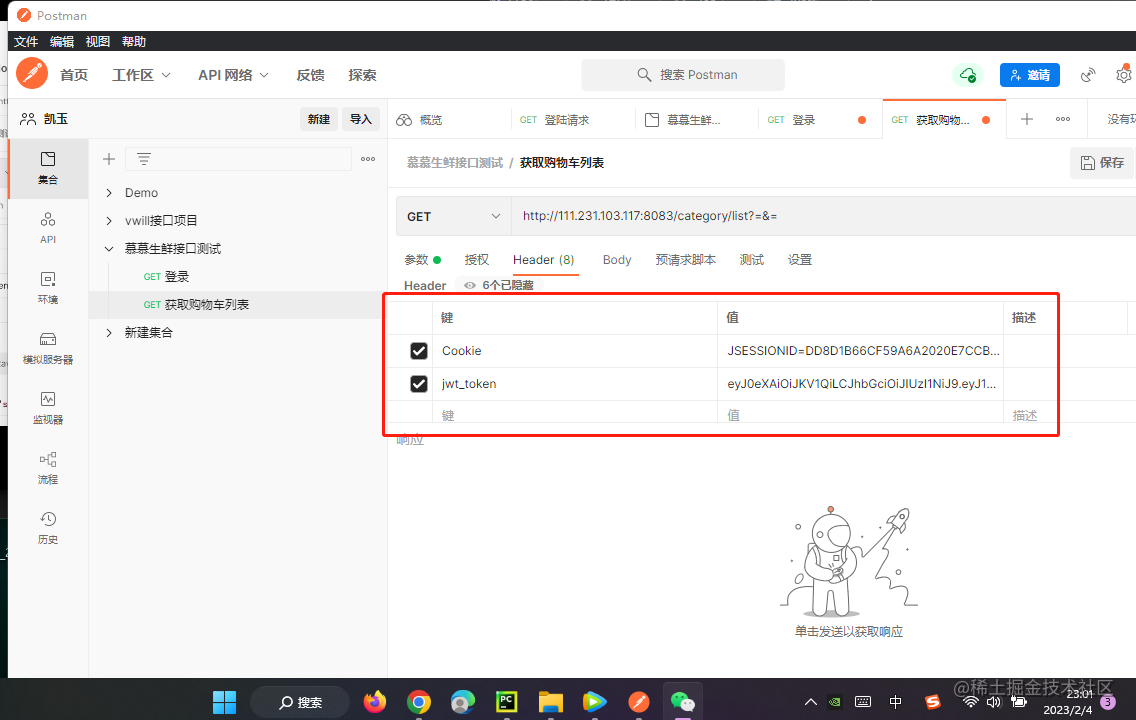The image size is (1136, 720).
Task: Show the 6 hidden headers
Action: click(499, 285)
